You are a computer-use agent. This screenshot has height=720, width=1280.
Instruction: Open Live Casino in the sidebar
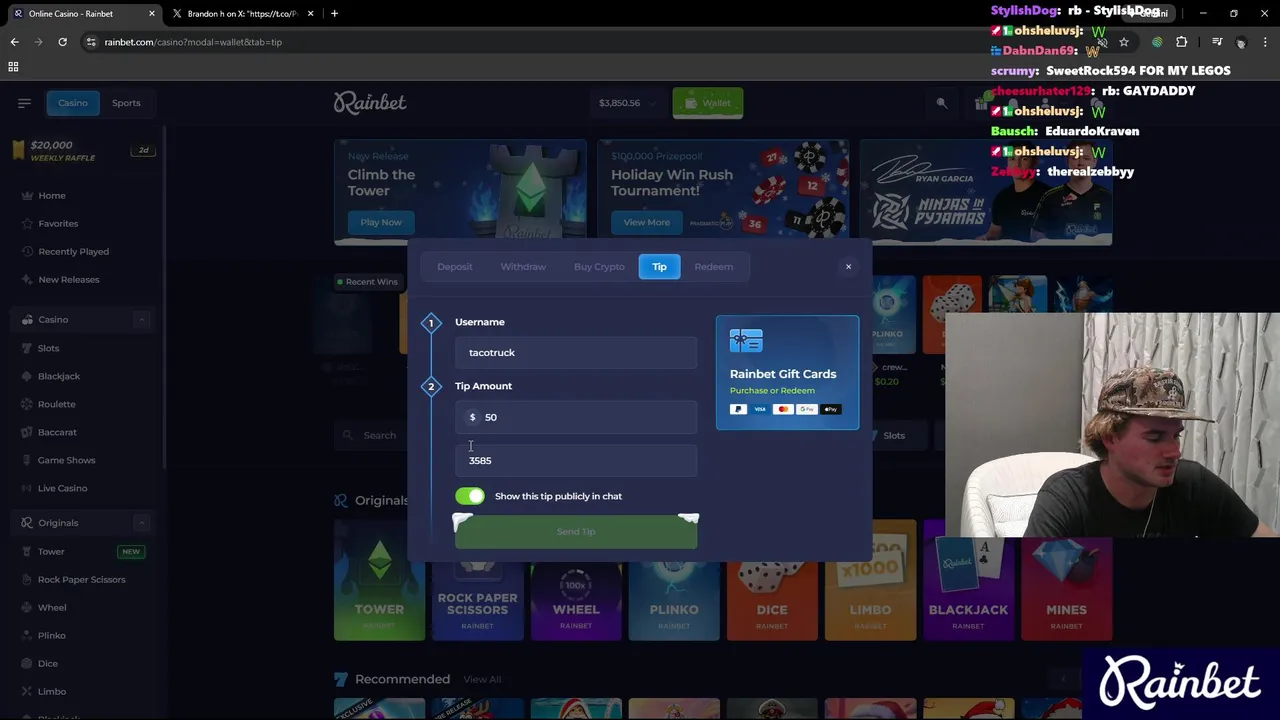(x=62, y=488)
